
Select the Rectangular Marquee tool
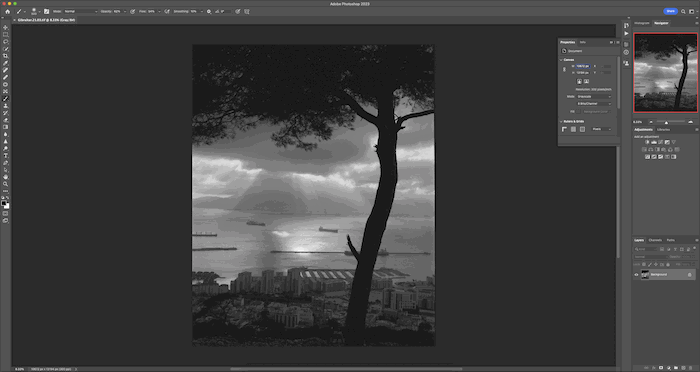click(x=5, y=34)
